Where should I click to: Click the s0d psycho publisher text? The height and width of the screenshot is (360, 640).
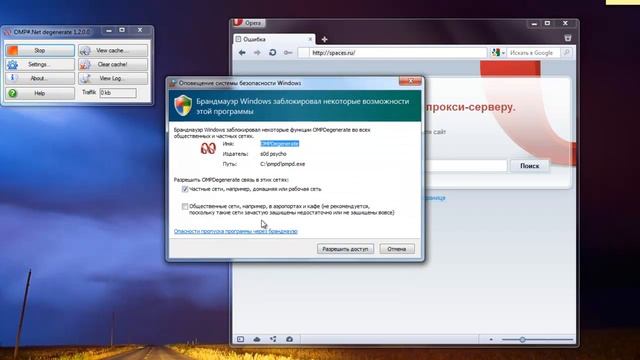(x=273, y=154)
